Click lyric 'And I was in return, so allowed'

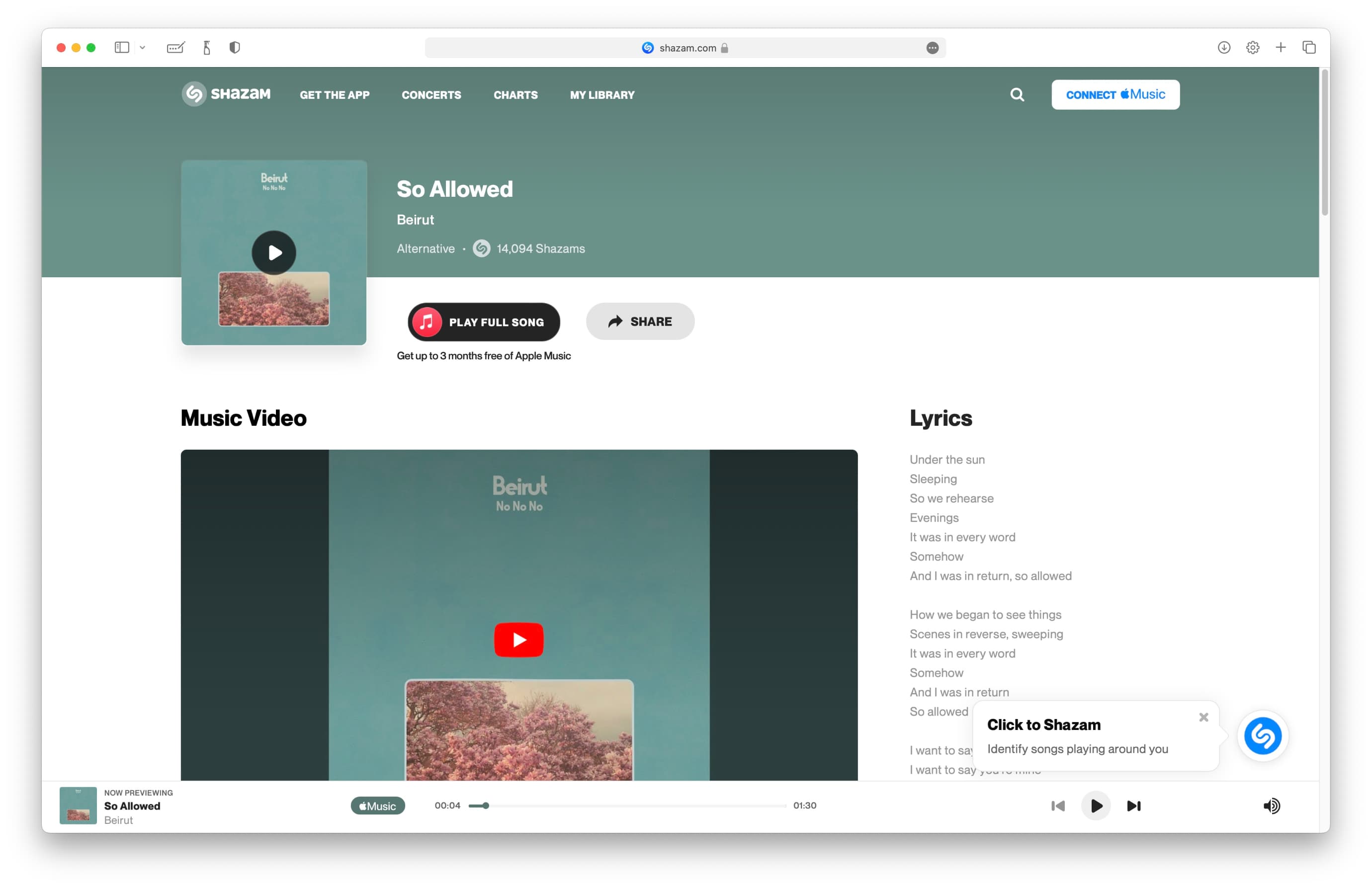coord(990,575)
